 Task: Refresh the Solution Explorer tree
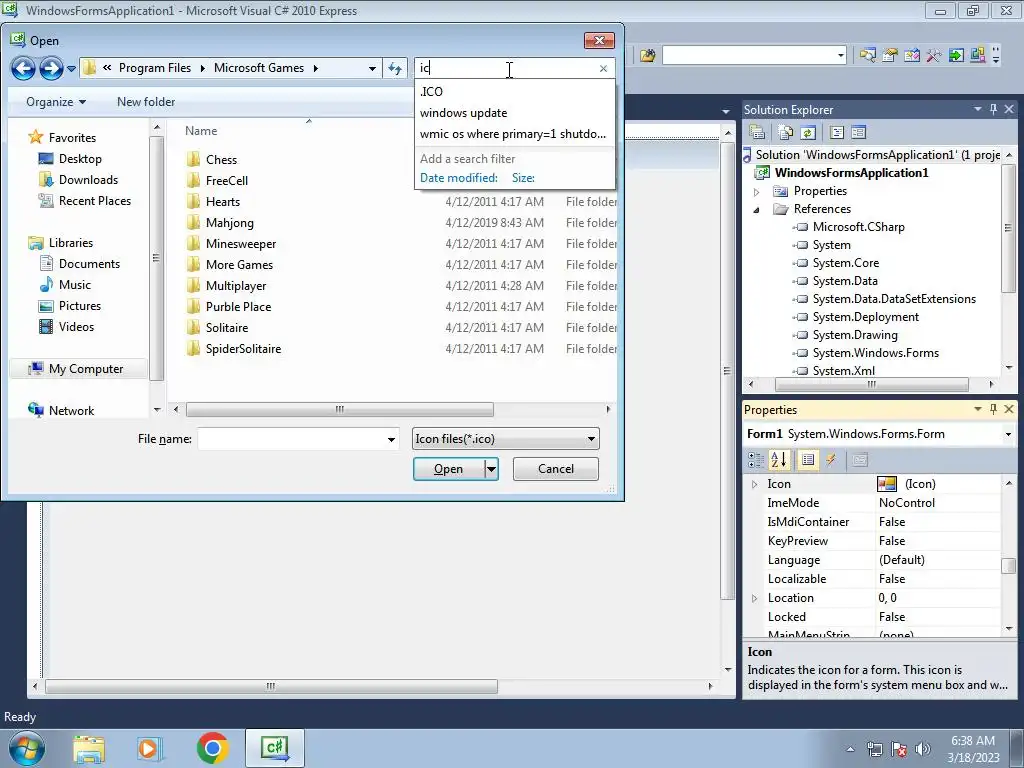(x=808, y=133)
